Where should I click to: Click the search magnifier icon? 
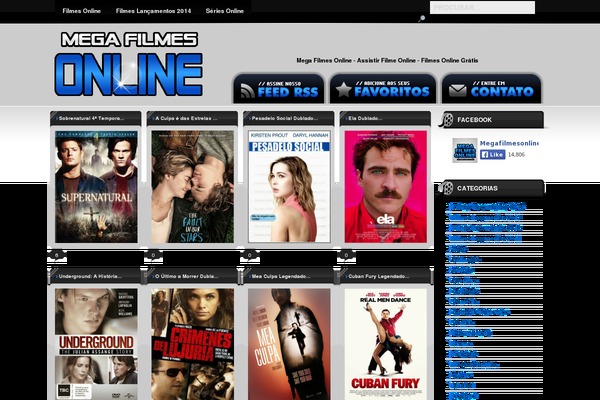(421, 18)
